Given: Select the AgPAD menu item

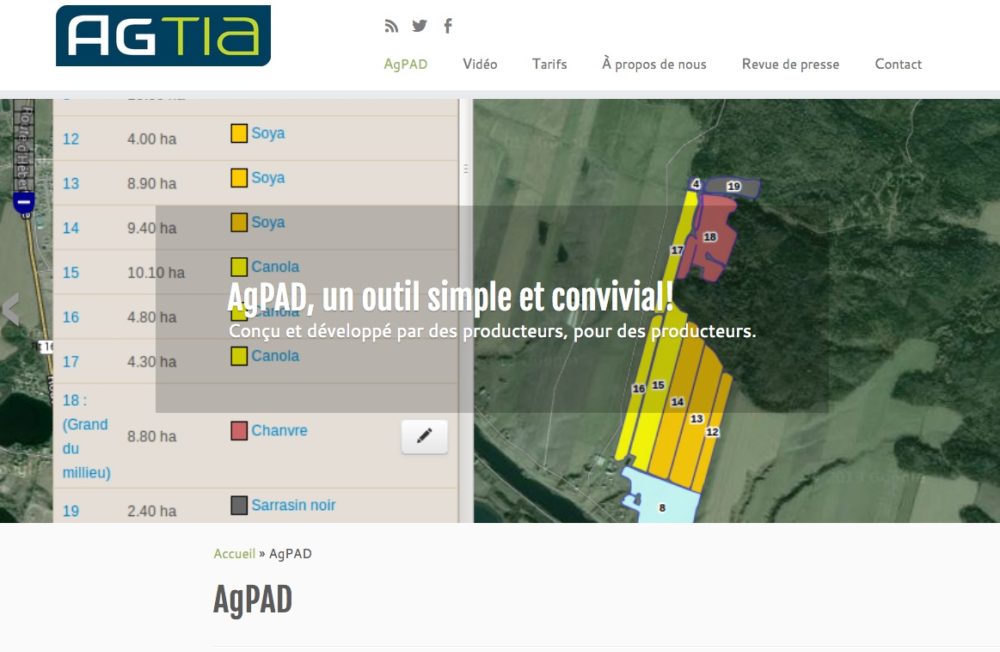Looking at the screenshot, I should 406,64.
